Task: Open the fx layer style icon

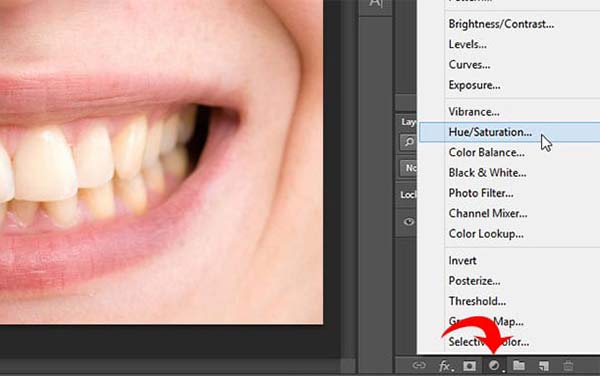Action: click(x=445, y=366)
